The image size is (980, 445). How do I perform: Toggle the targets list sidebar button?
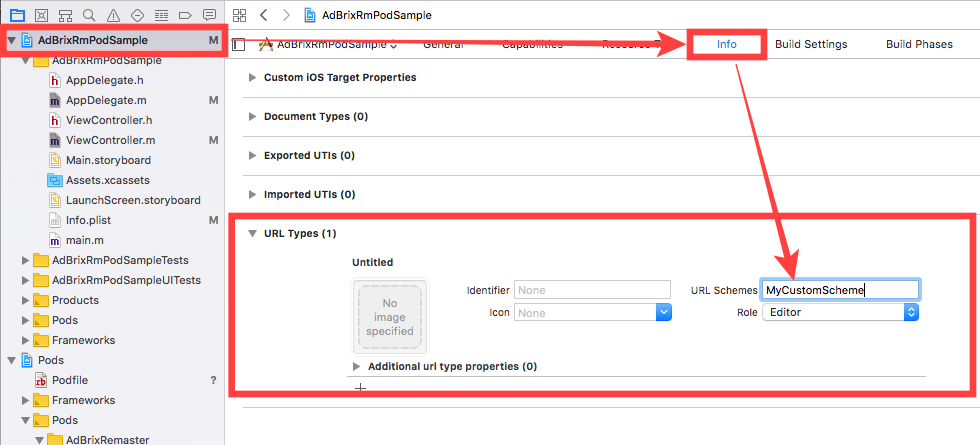coord(238,44)
